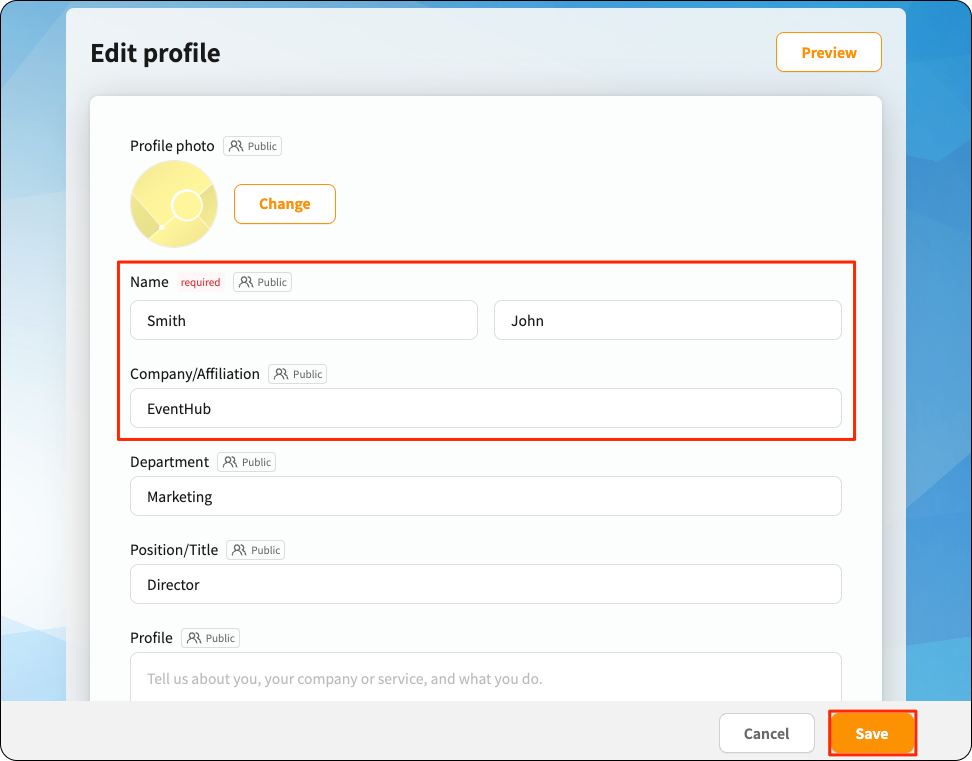Viewport: 972px width, 761px height.
Task: Click the first name field containing John
Action: (x=668, y=320)
